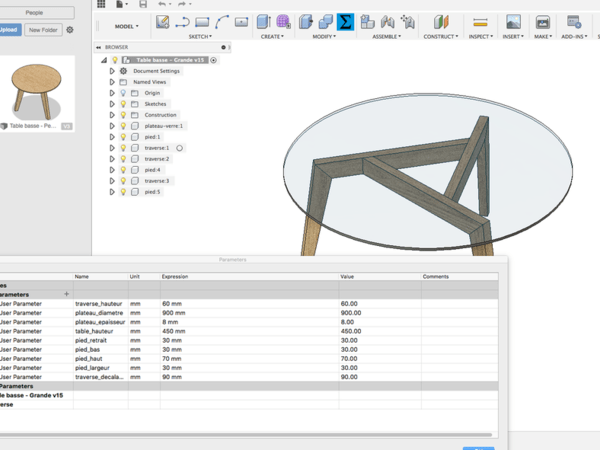Screen dimensions: 600x450
Task: Click the Upload button
Action: click(x=9, y=29)
